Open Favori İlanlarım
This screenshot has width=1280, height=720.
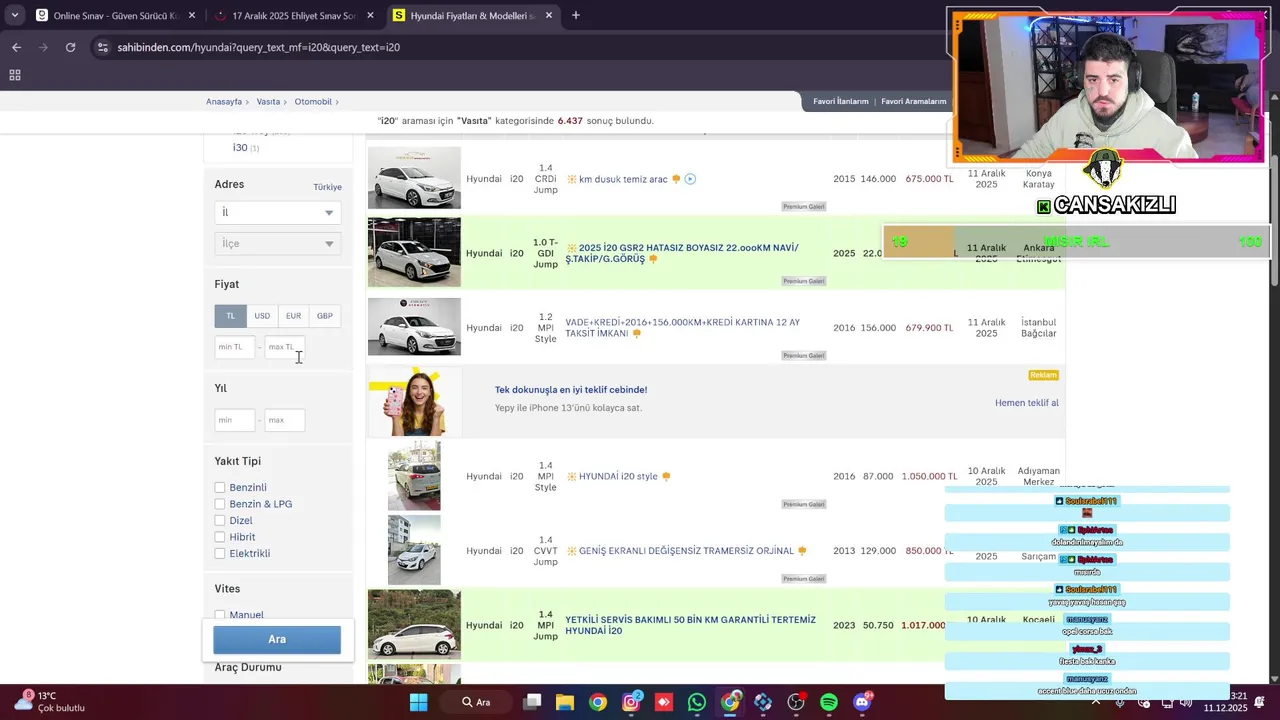[x=840, y=101]
